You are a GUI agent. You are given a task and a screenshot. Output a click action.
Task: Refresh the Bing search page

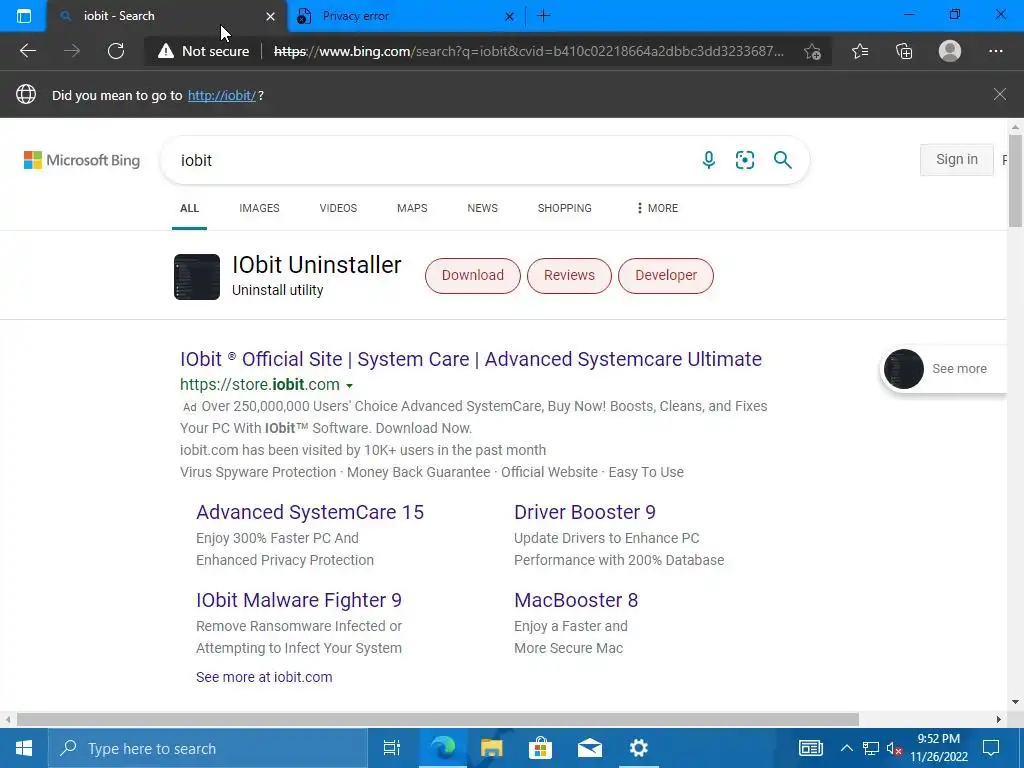pos(116,51)
